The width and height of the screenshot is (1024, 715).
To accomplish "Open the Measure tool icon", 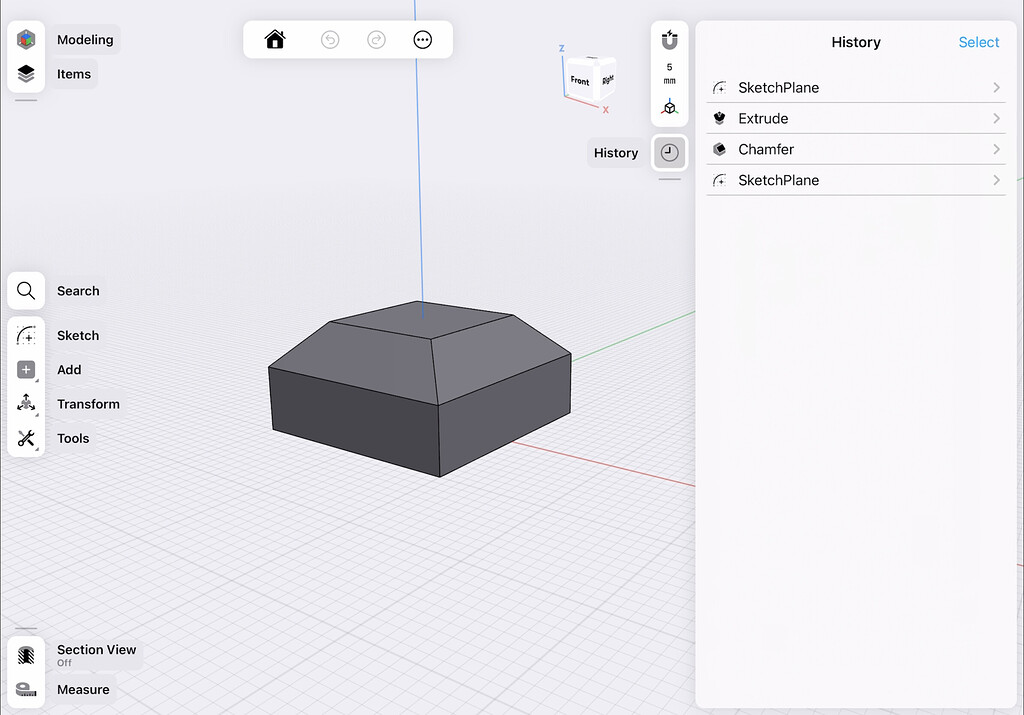I will pos(25,689).
